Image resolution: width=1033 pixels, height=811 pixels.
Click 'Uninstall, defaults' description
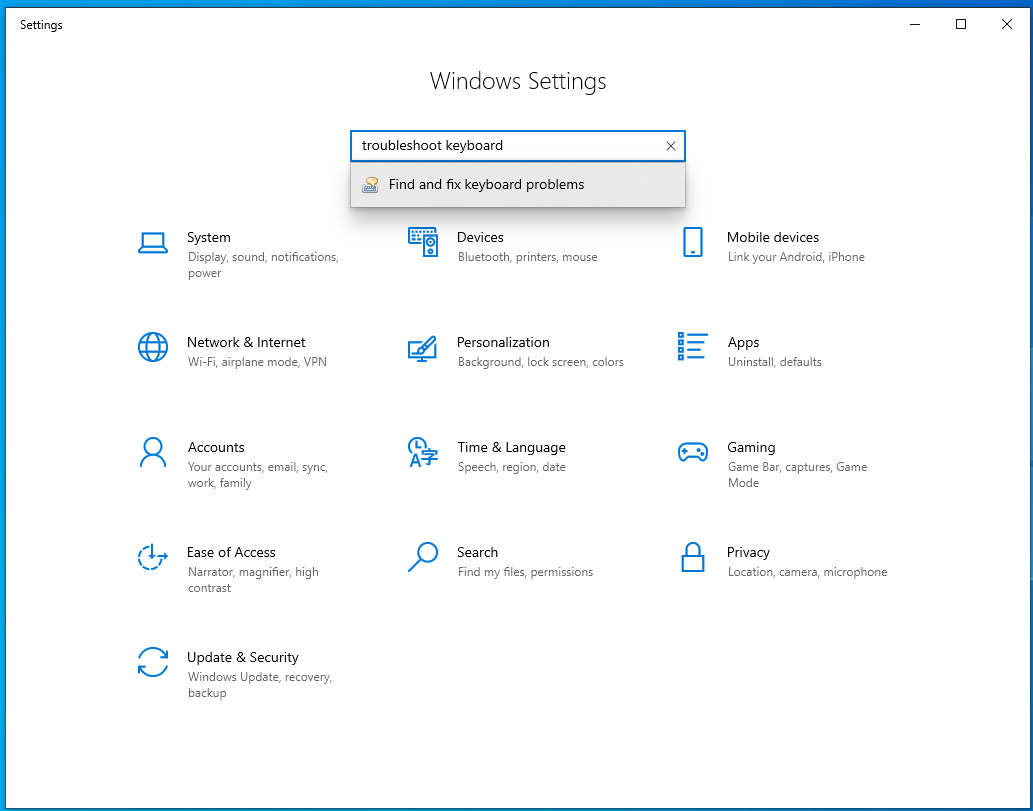point(775,362)
